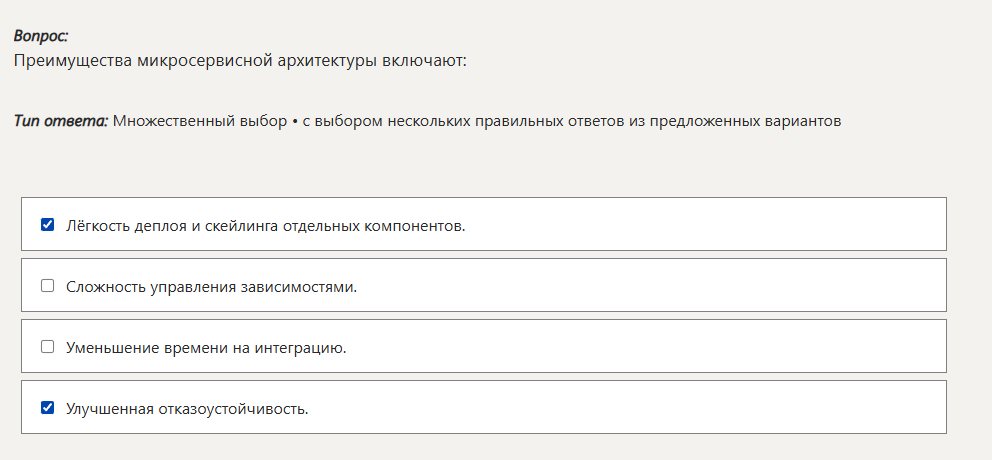Uncheck the "Улучшенная отказоустойчивость" checkbox
Viewport: 992px width, 460px height.
(x=47, y=408)
